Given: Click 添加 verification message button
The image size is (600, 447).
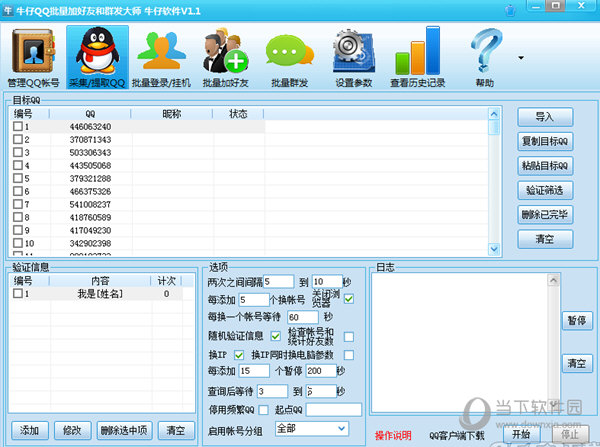Looking at the screenshot, I should coord(30,431).
